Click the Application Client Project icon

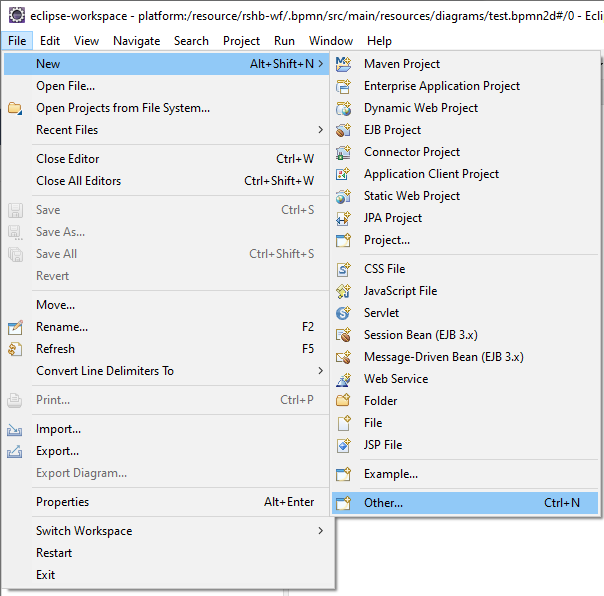point(343,174)
